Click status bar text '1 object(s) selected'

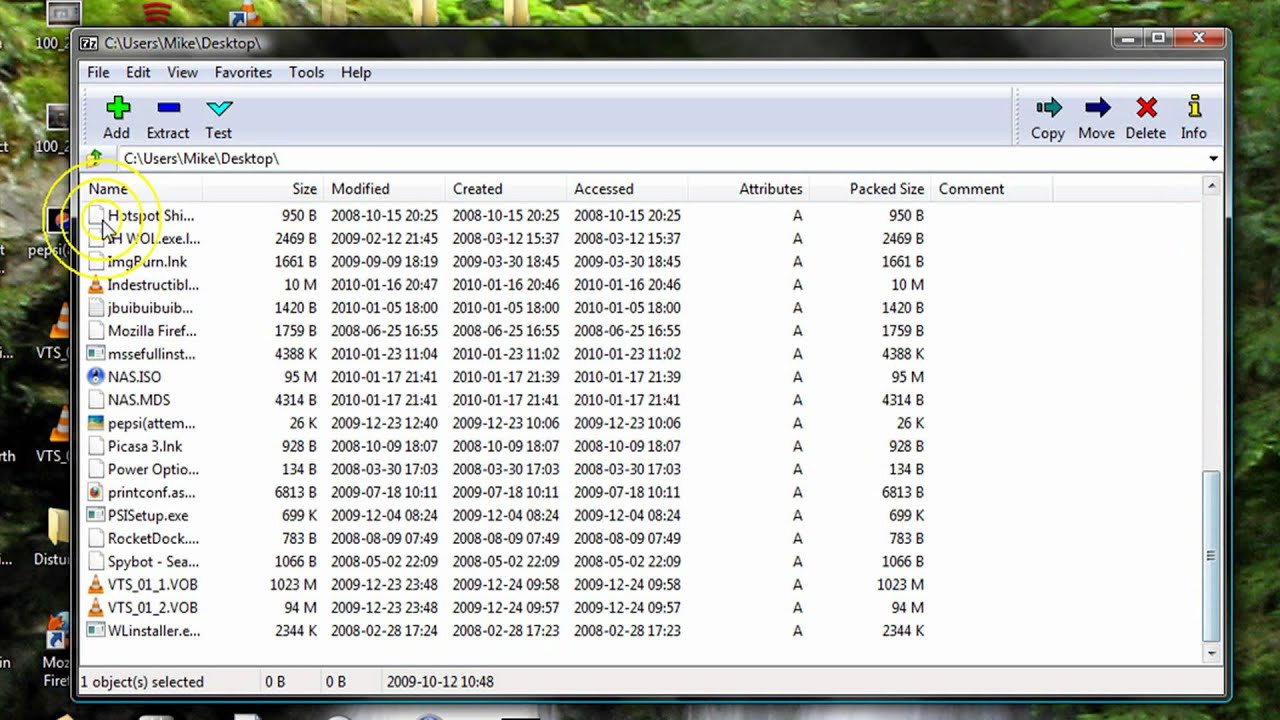tap(142, 682)
